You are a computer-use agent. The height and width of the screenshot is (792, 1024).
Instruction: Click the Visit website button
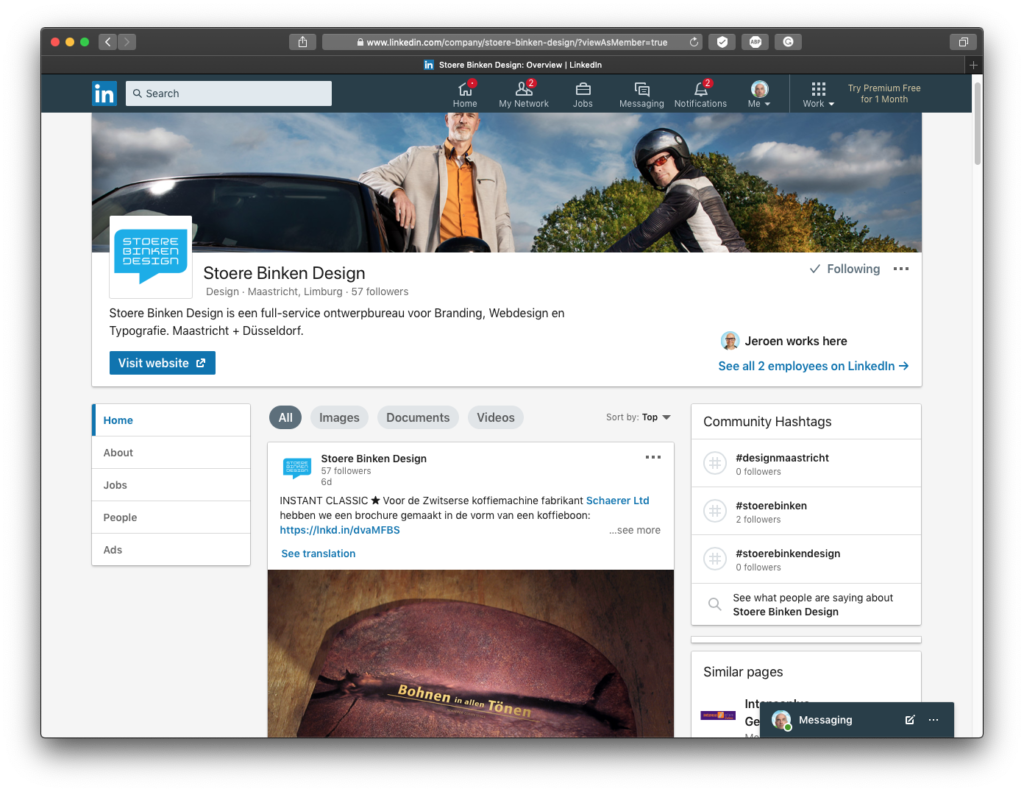[x=162, y=363]
